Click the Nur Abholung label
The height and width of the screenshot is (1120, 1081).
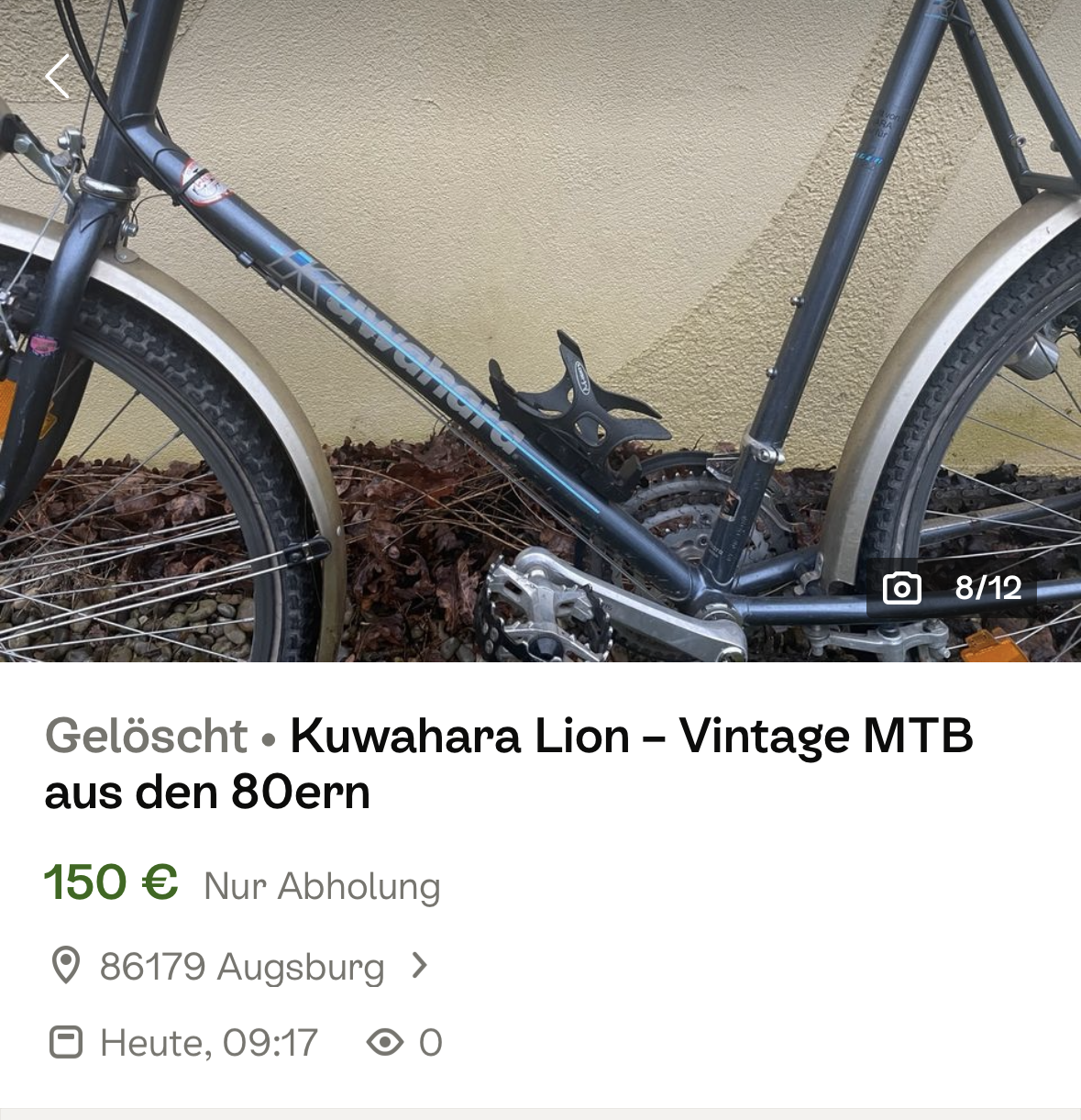[x=322, y=886]
